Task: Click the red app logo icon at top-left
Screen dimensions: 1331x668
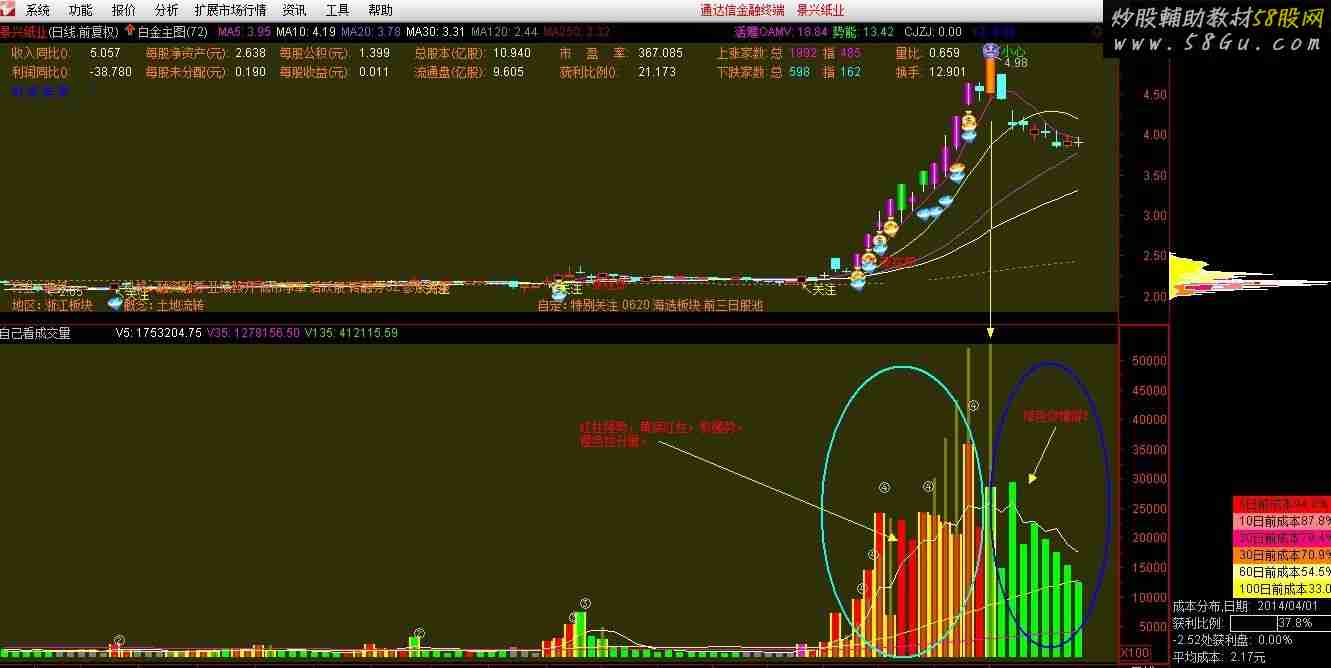Action: (x=9, y=10)
